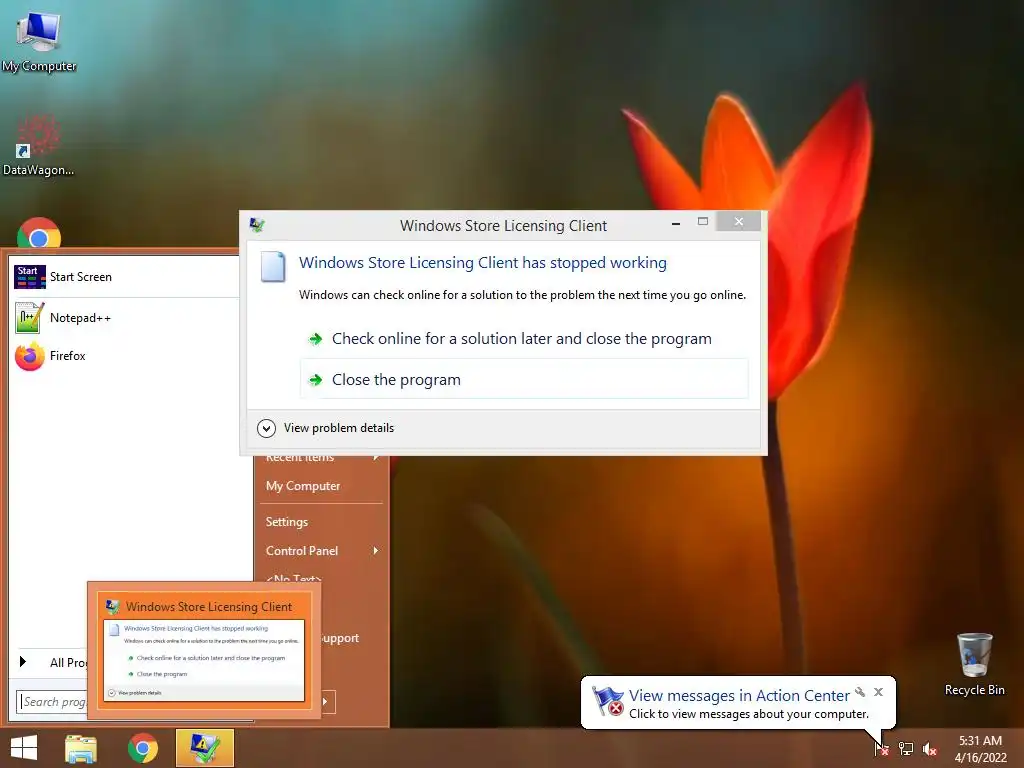Expand All Programs arrow
1024x768 pixels.
[23, 662]
